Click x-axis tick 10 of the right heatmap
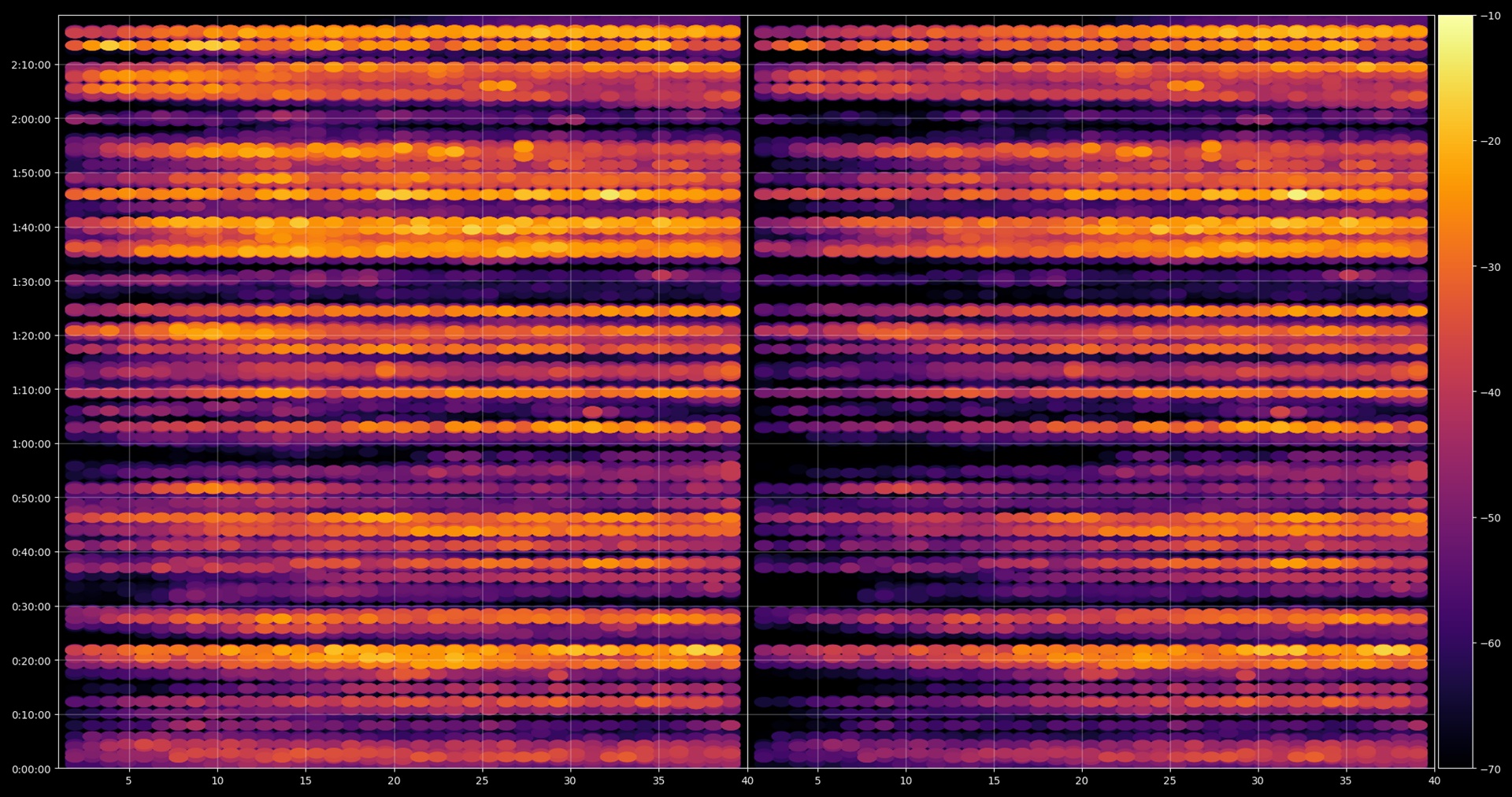The height and width of the screenshot is (797, 1512). tap(906, 780)
